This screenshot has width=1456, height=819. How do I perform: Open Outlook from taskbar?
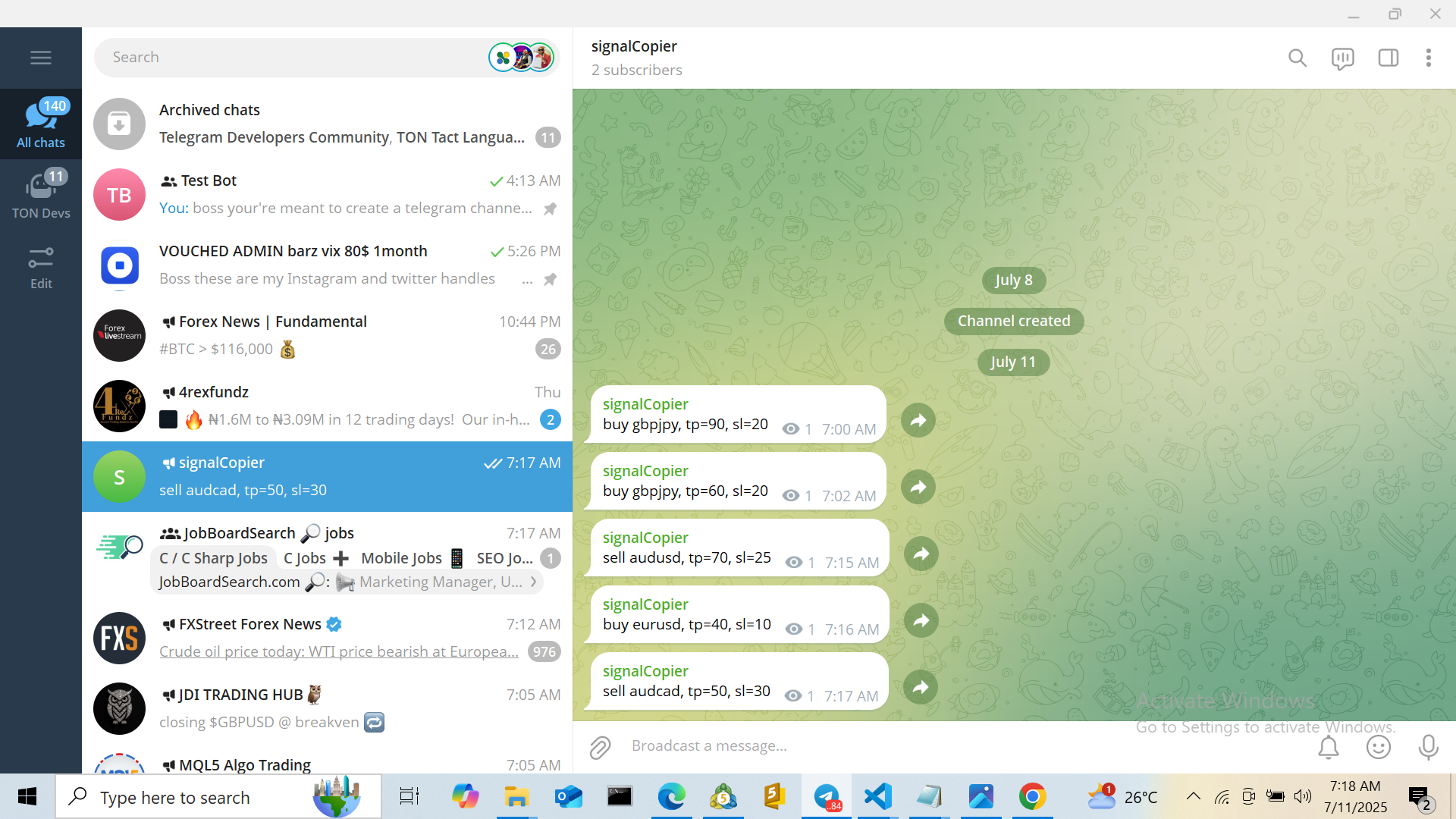tap(568, 797)
